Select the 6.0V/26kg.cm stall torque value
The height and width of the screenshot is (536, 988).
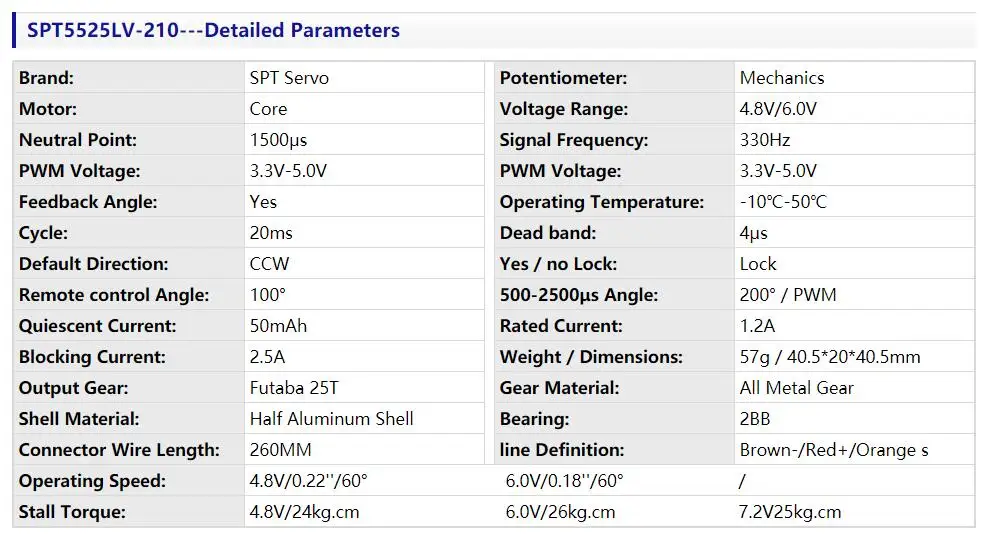(x=560, y=511)
